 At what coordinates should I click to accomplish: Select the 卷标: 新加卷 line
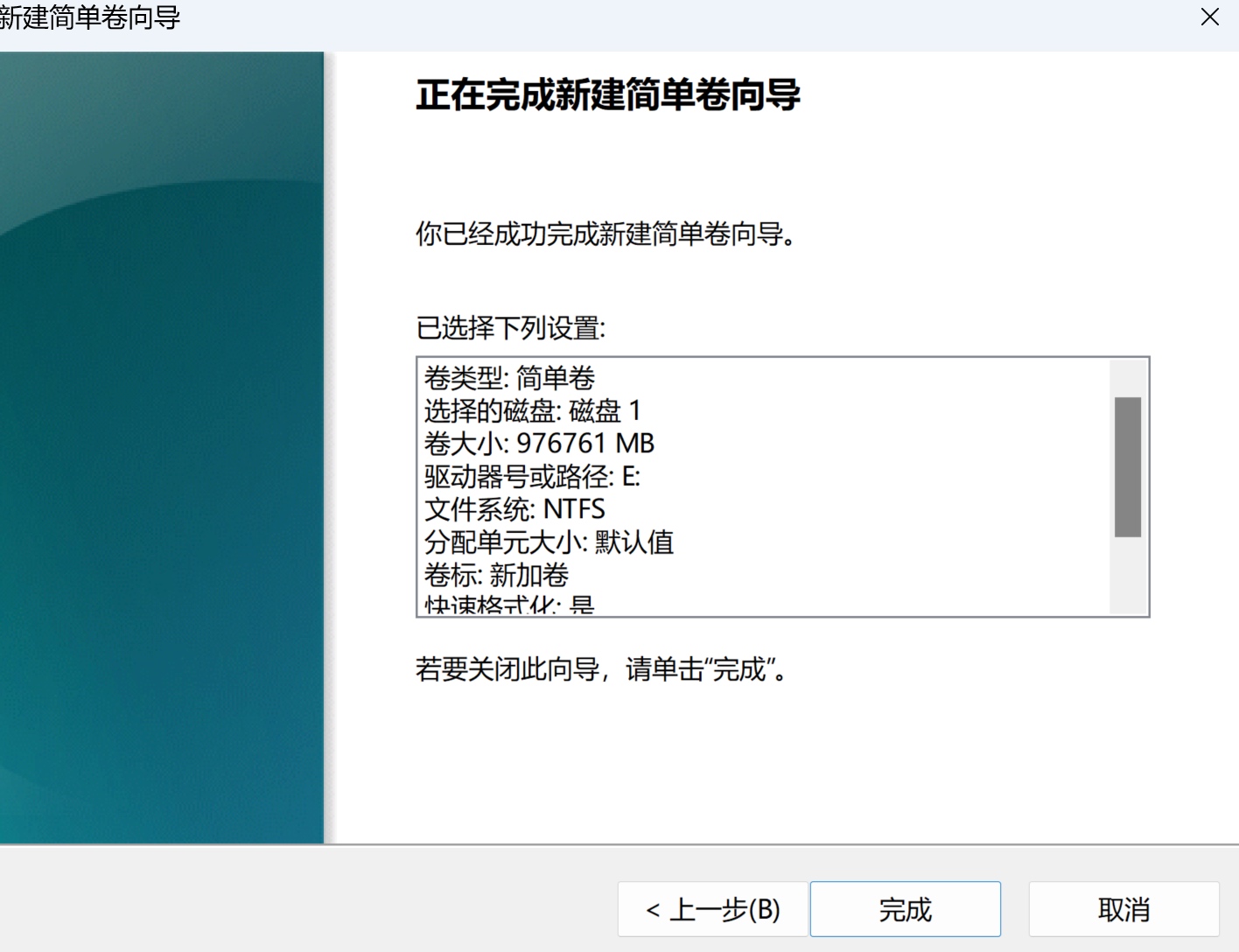496,575
